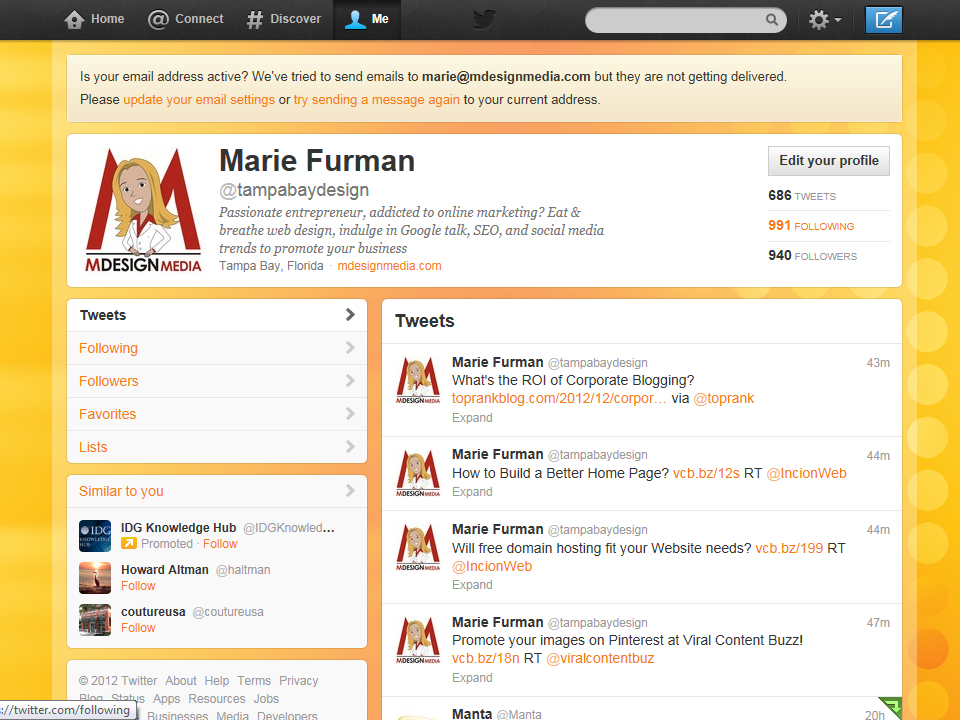
Task: Click avatar on Pinterest tweet
Action: (x=418, y=640)
